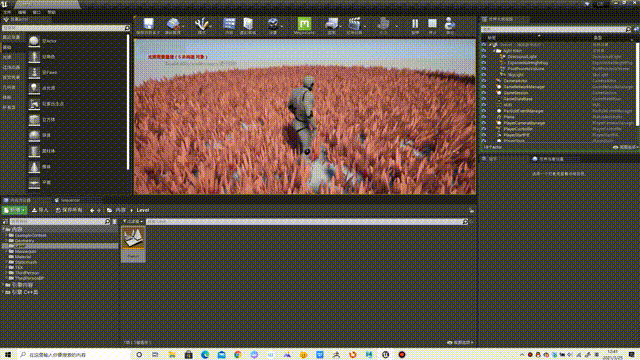
Task: Open the Windows Start button
Action: (x=8, y=355)
